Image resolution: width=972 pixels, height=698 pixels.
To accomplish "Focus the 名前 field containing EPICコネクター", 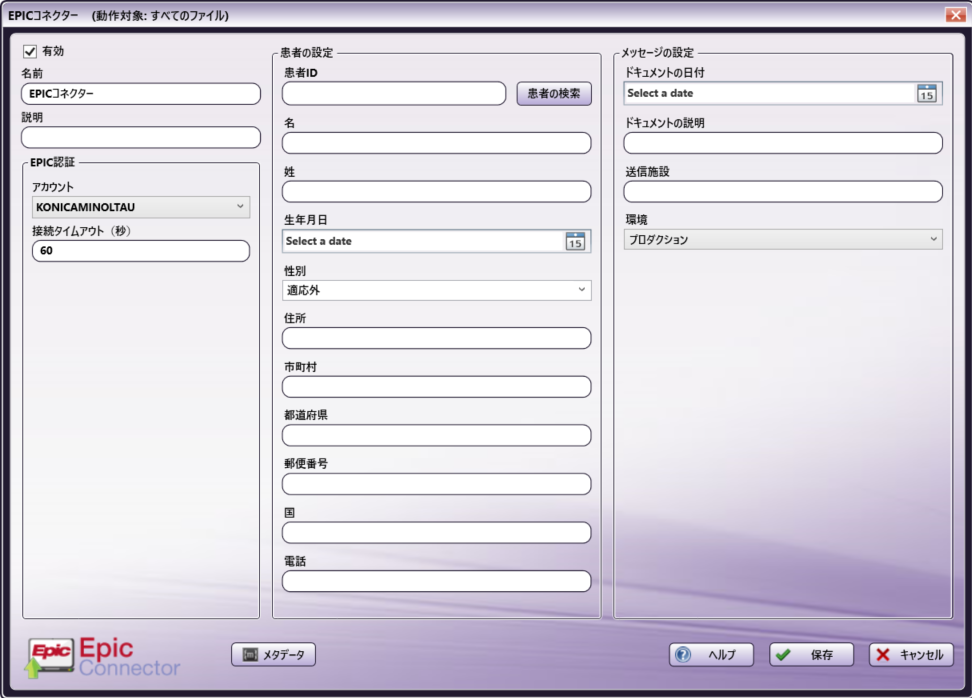I will pos(141,94).
